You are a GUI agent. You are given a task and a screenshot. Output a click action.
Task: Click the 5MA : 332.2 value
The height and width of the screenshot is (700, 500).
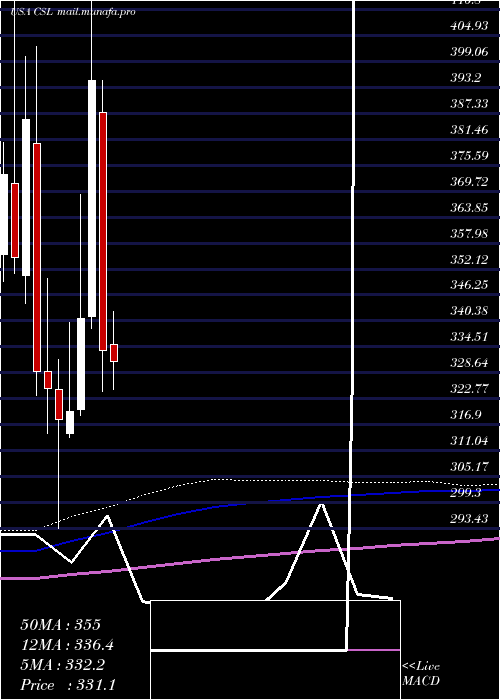tap(62, 665)
